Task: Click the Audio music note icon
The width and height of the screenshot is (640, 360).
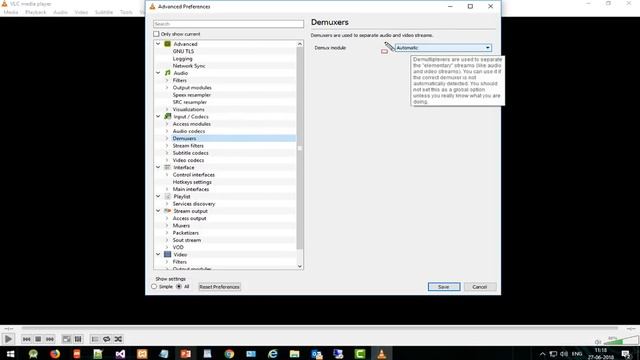Action: tap(167, 73)
